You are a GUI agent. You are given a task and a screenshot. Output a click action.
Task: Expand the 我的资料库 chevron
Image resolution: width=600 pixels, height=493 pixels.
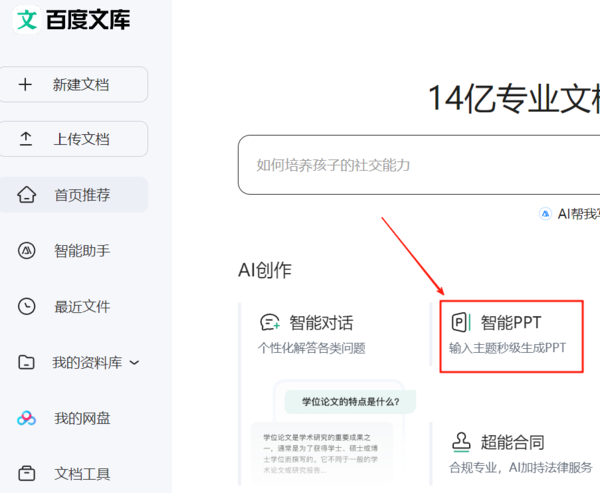[134, 362]
